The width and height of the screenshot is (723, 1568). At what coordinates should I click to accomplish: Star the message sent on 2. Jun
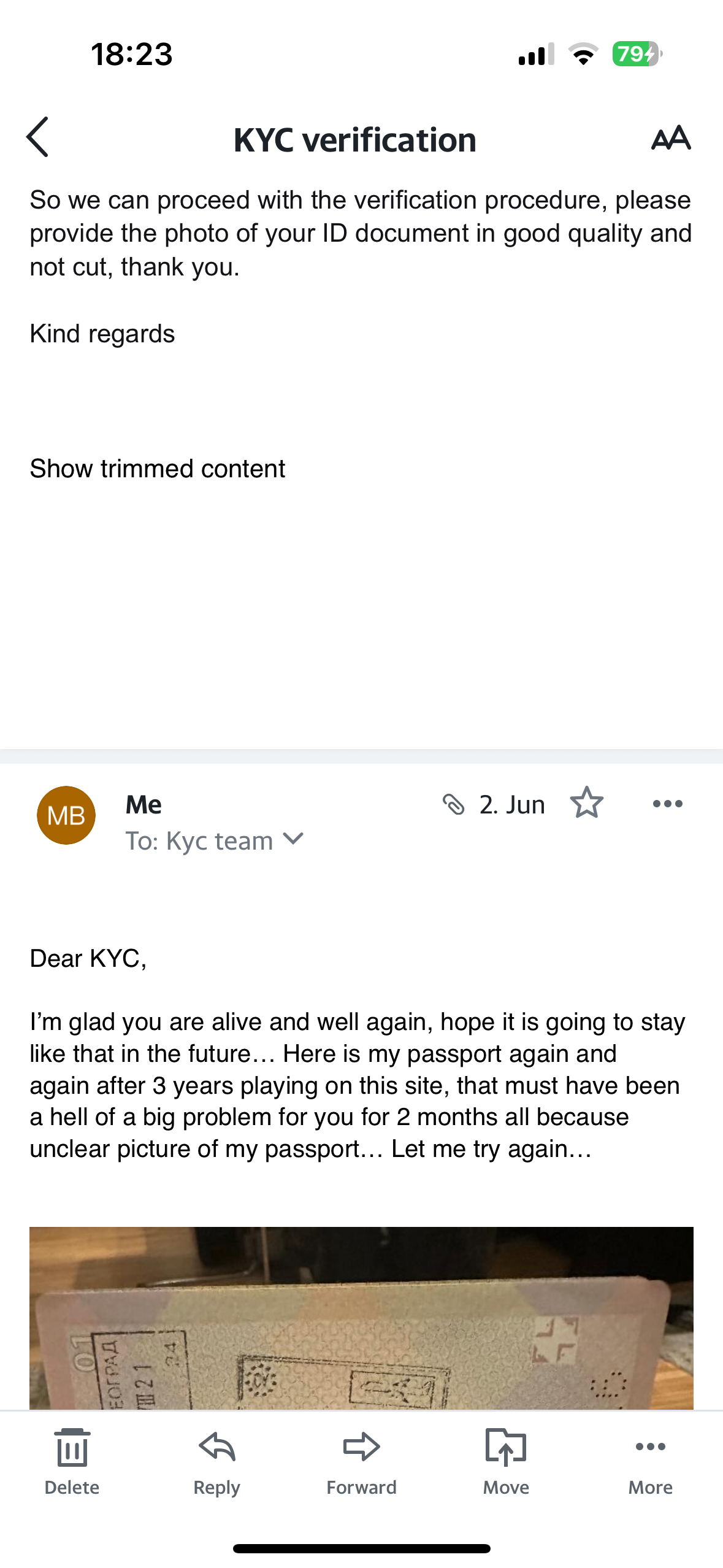click(587, 803)
